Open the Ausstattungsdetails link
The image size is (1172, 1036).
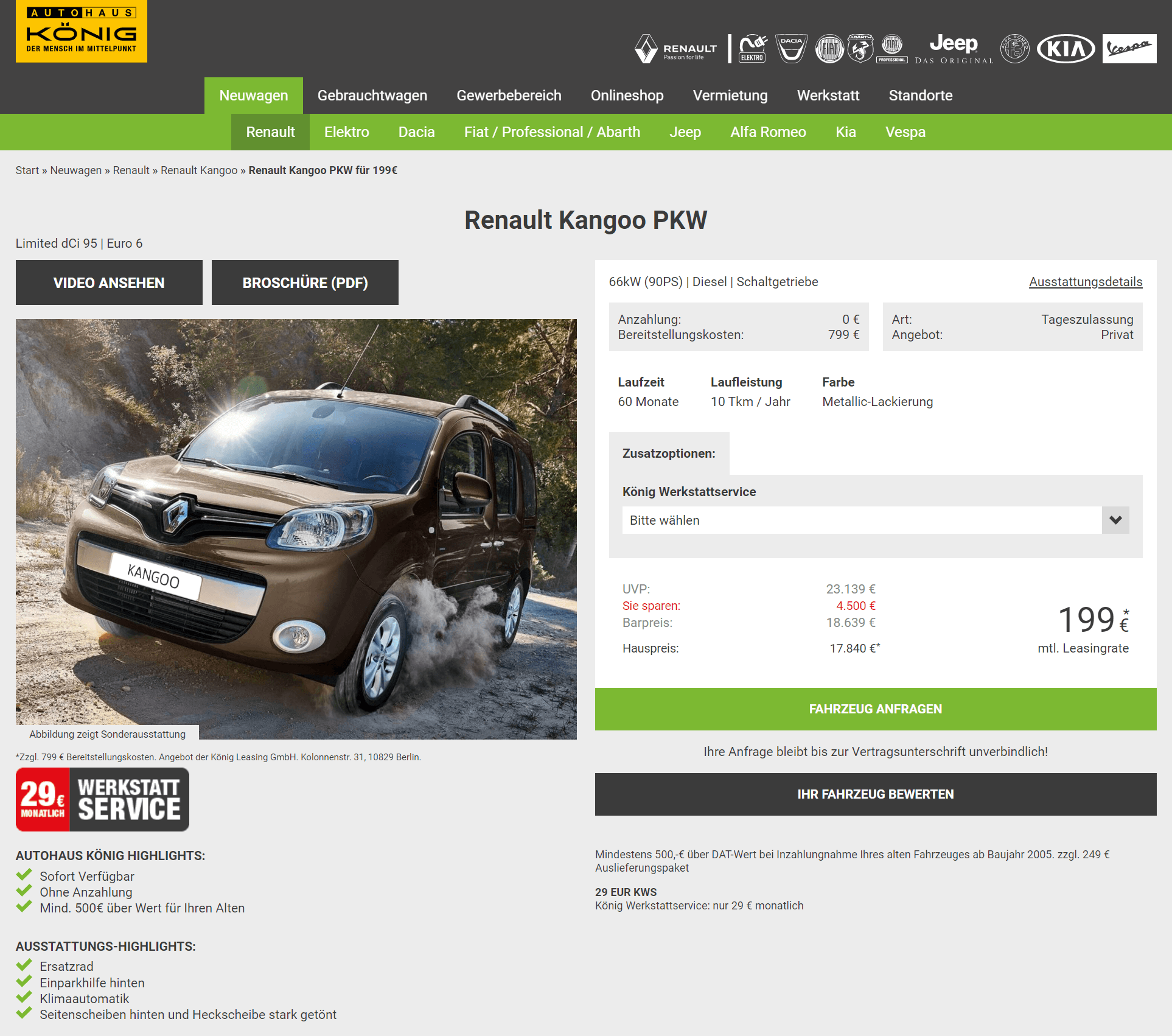coord(1086,282)
